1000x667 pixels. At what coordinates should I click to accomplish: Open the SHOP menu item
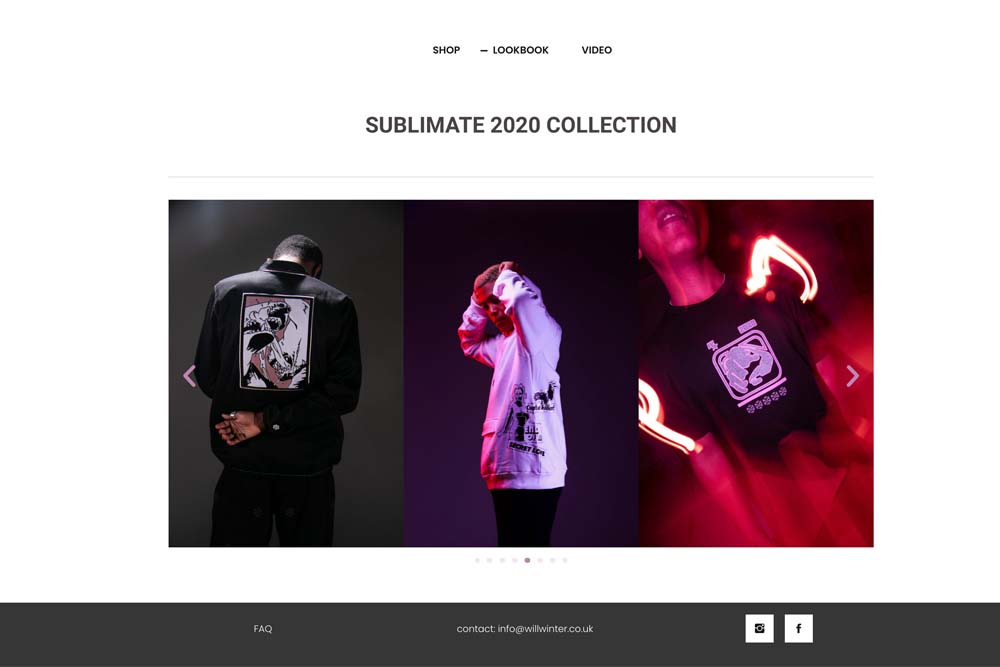[x=446, y=50]
